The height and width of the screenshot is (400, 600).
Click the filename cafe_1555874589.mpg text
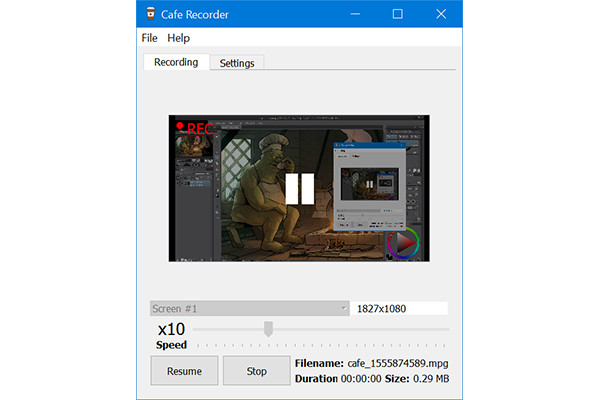[x=398, y=363]
